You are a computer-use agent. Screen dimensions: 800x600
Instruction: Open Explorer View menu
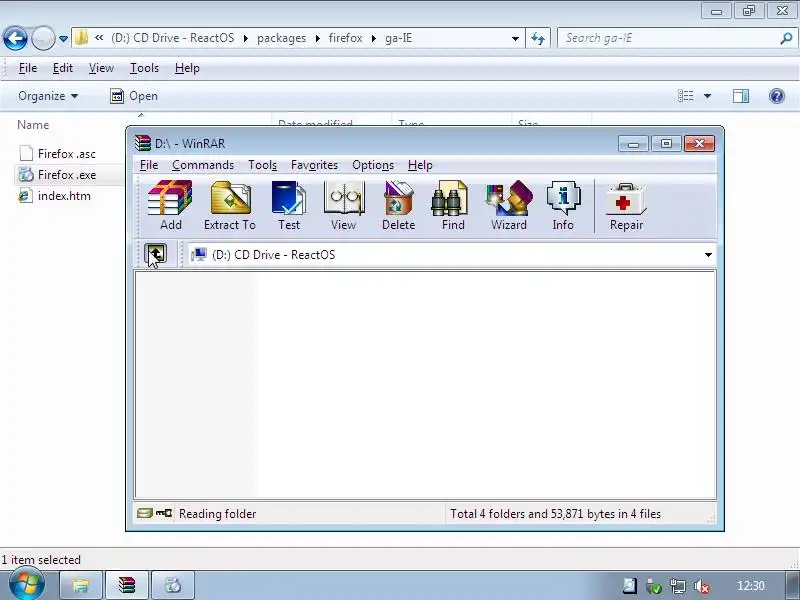click(x=101, y=68)
